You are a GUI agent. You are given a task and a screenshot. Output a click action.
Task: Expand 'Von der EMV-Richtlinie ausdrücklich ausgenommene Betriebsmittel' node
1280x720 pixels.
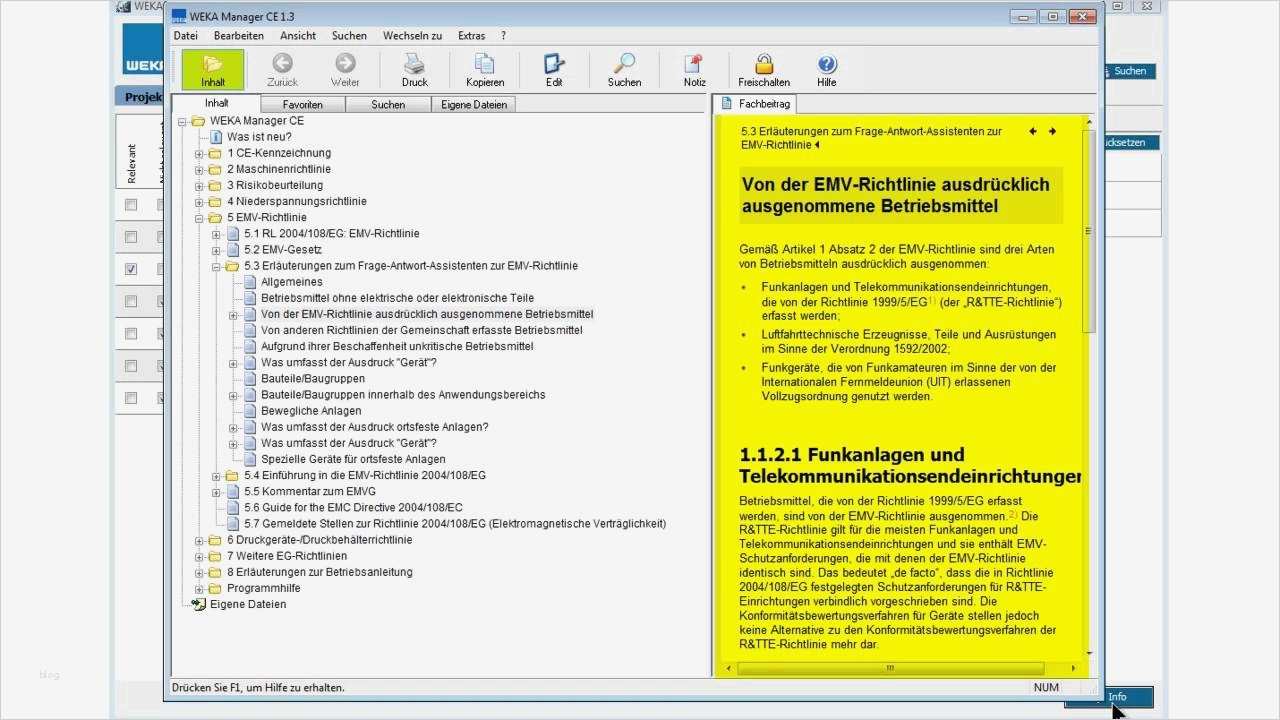pyautogui.click(x=233, y=314)
